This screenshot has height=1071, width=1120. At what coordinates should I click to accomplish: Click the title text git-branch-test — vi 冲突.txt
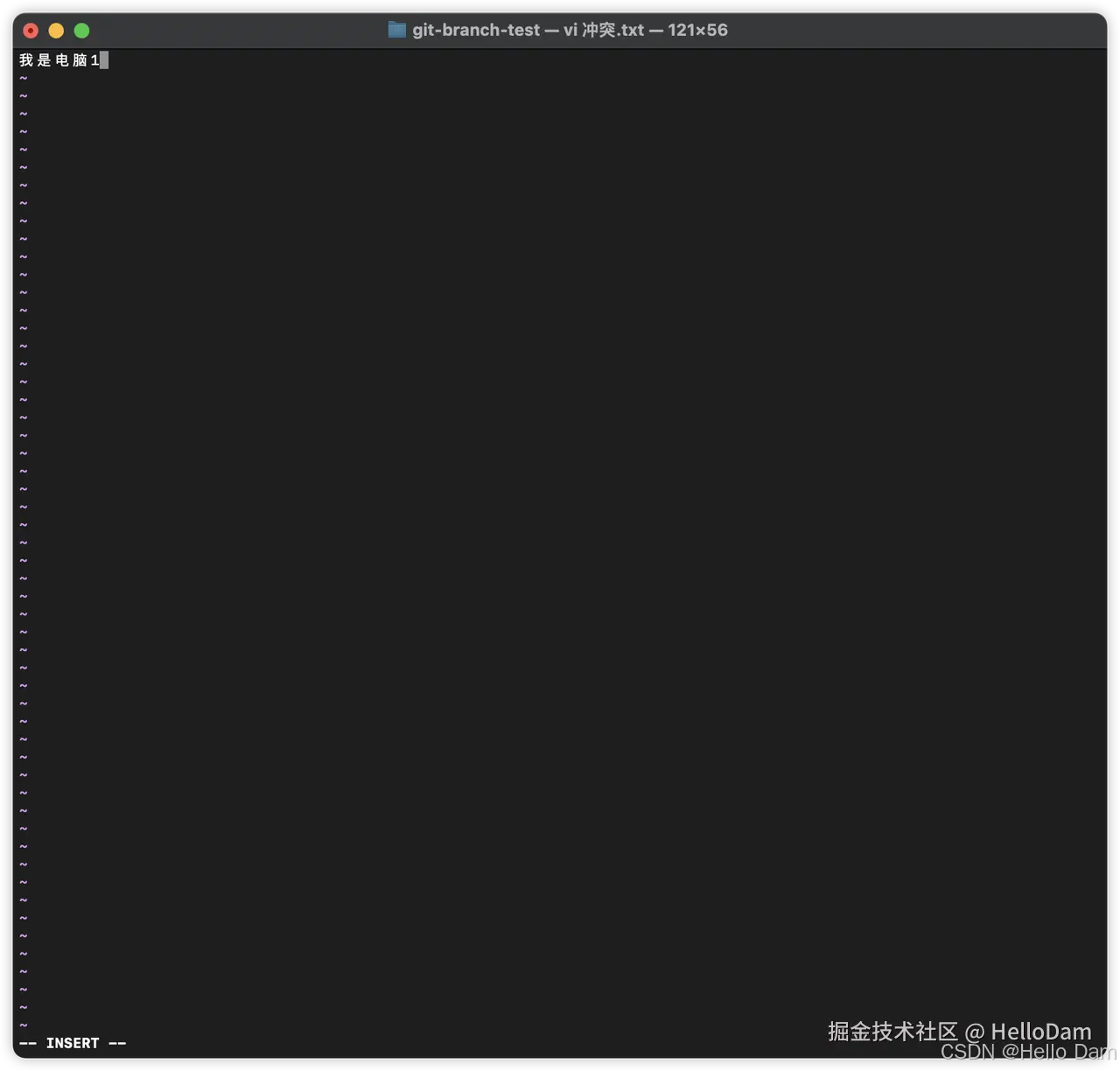(x=528, y=30)
